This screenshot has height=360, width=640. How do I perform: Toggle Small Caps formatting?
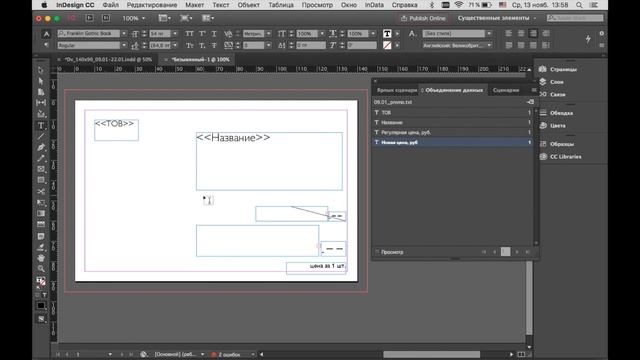(189, 45)
